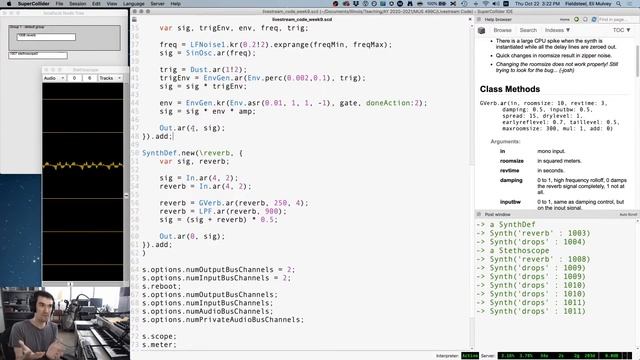Click the Class Methods heading

coord(510,89)
